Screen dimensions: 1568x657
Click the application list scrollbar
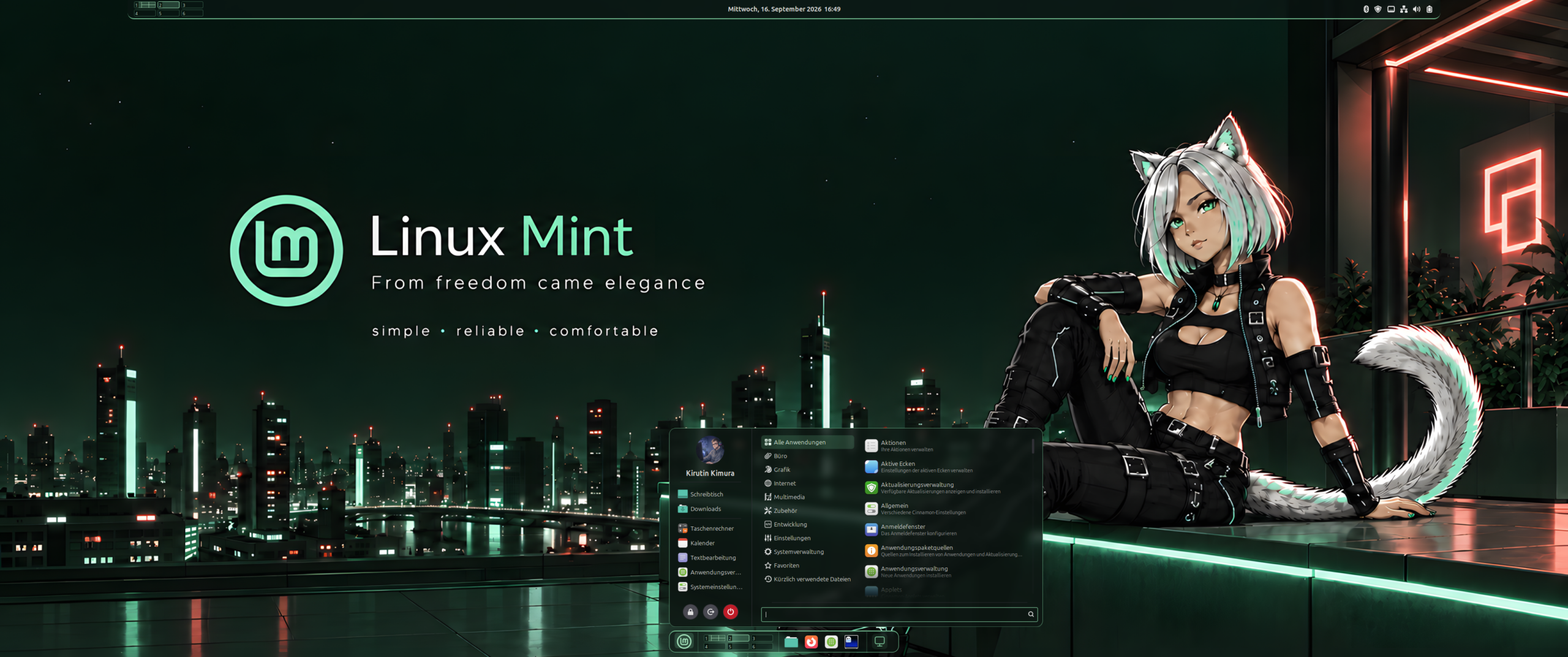[1033, 446]
